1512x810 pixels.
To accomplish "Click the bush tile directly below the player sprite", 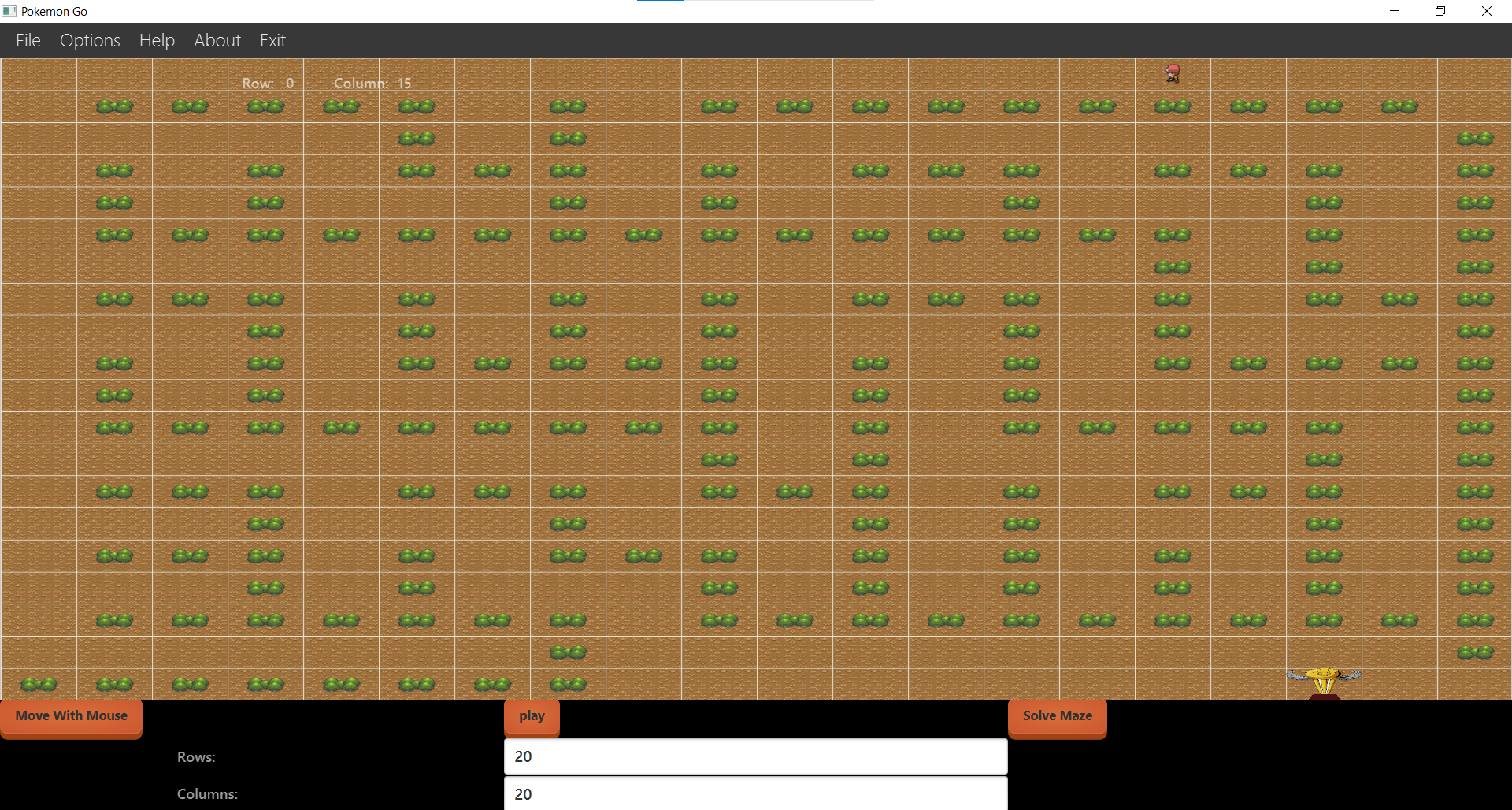I will click(x=1173, y=106).
